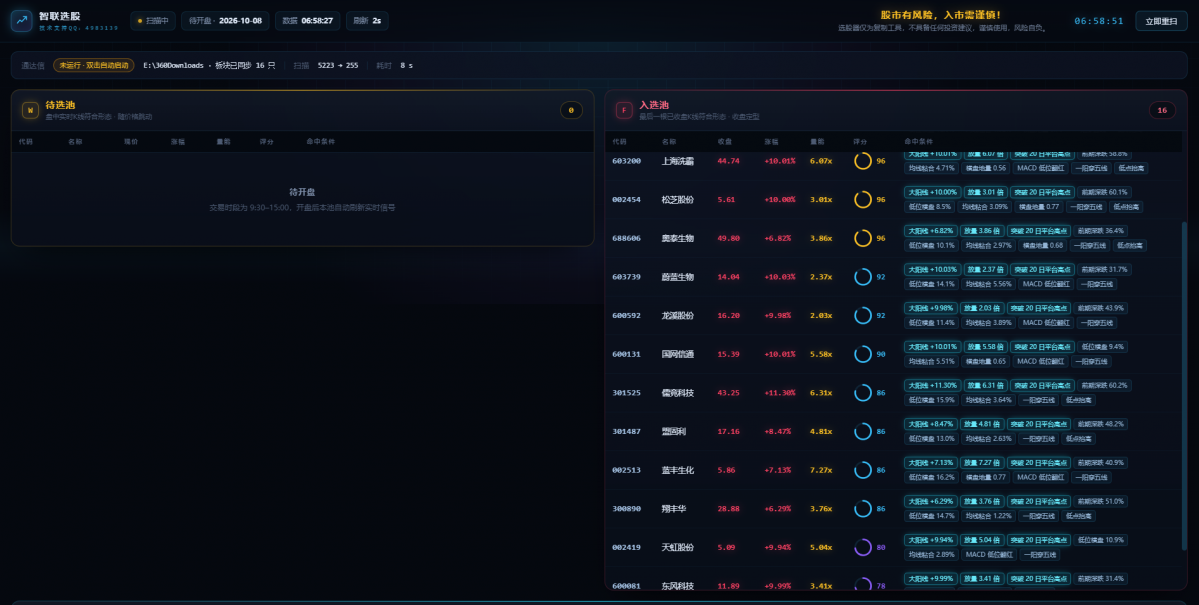Click the 数据 06:58:27 timestamp pill
1199x605 pixels.
[307, 21]
